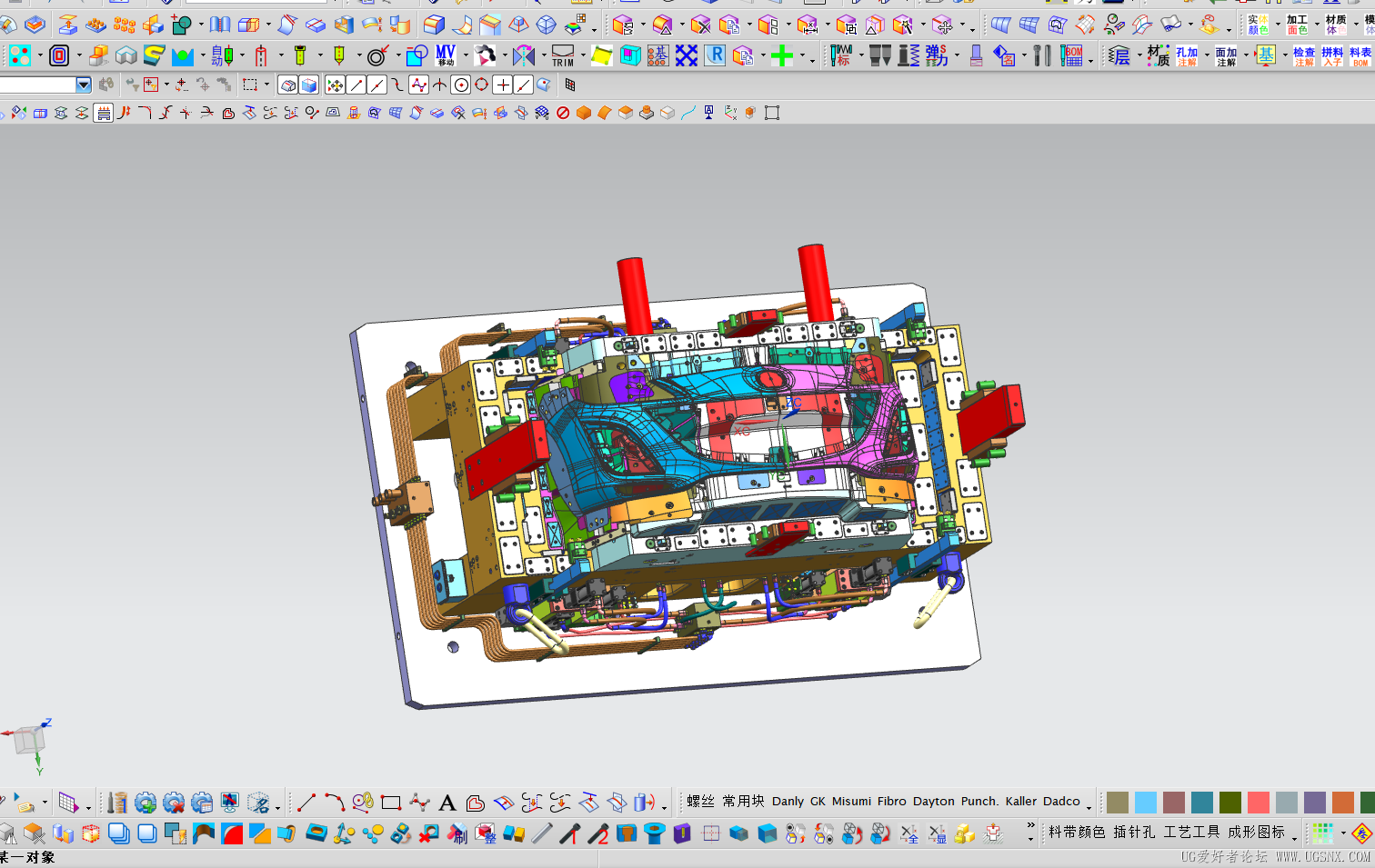Select the text 'A' sketch tool
This screenshot has height=868, width=1375.
point(447,803)
